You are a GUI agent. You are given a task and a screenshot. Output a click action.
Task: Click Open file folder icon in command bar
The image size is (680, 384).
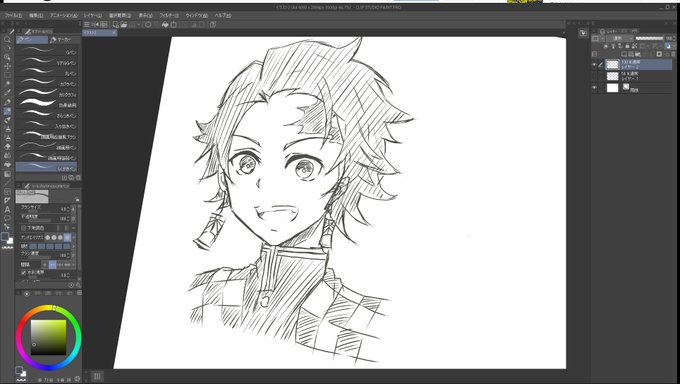click(124, 24)
